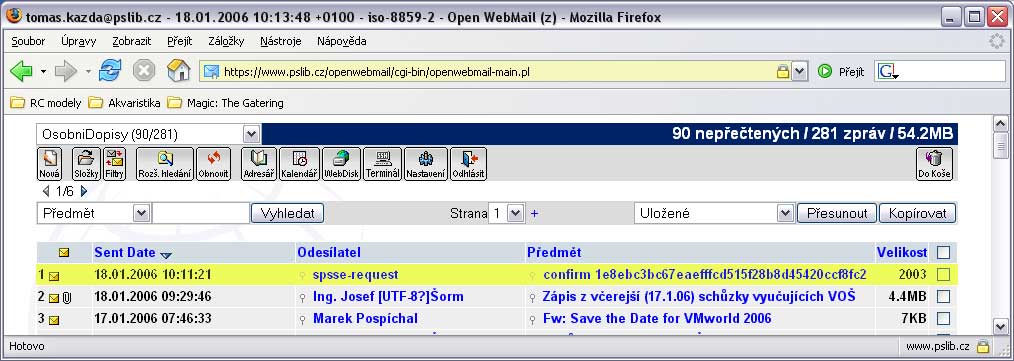
Task: Open Magic: The Gatering bookmark folder
Action: (x=225, y=102)
